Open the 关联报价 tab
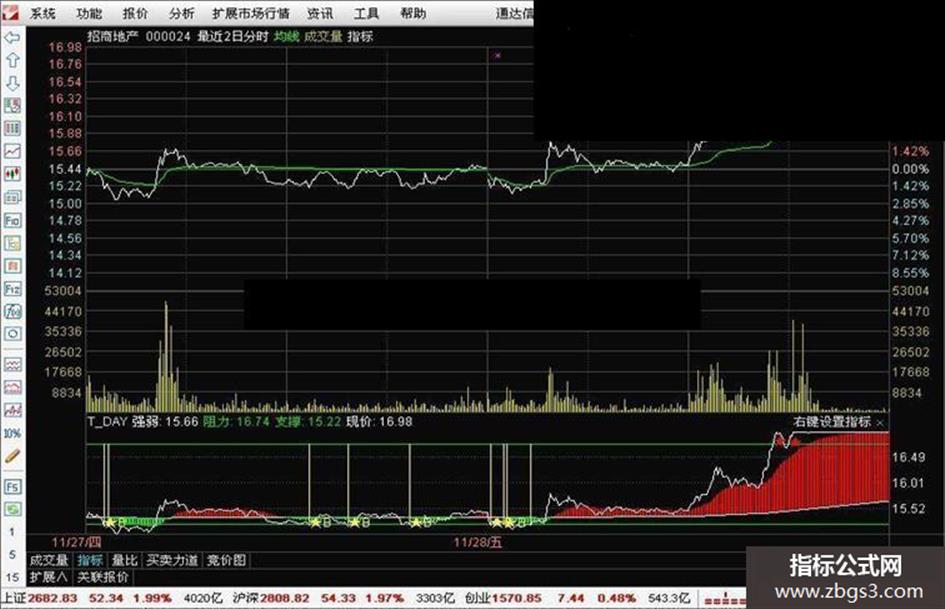Viewport: 945px width, 609px height. click(x=102, y=577)
